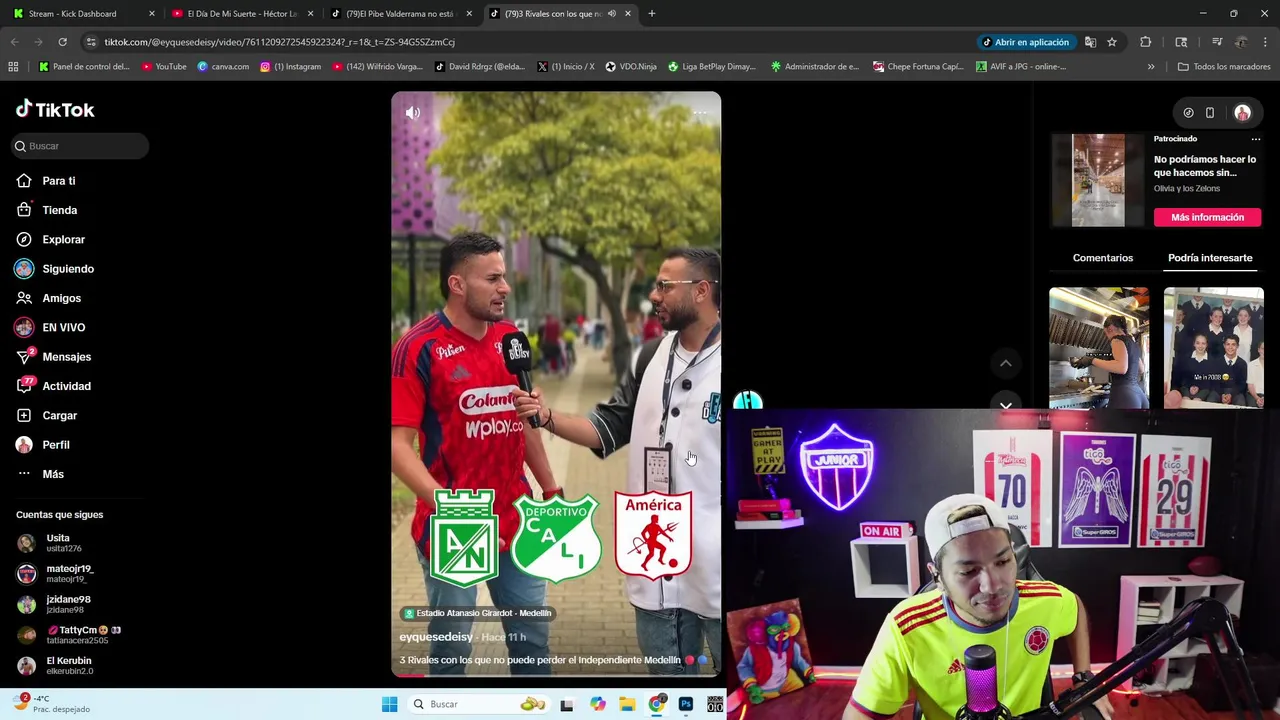Switch to El Día De Mi Suerte tab
The width and height of the screenshot is (1280, 720).
(242, 14)
